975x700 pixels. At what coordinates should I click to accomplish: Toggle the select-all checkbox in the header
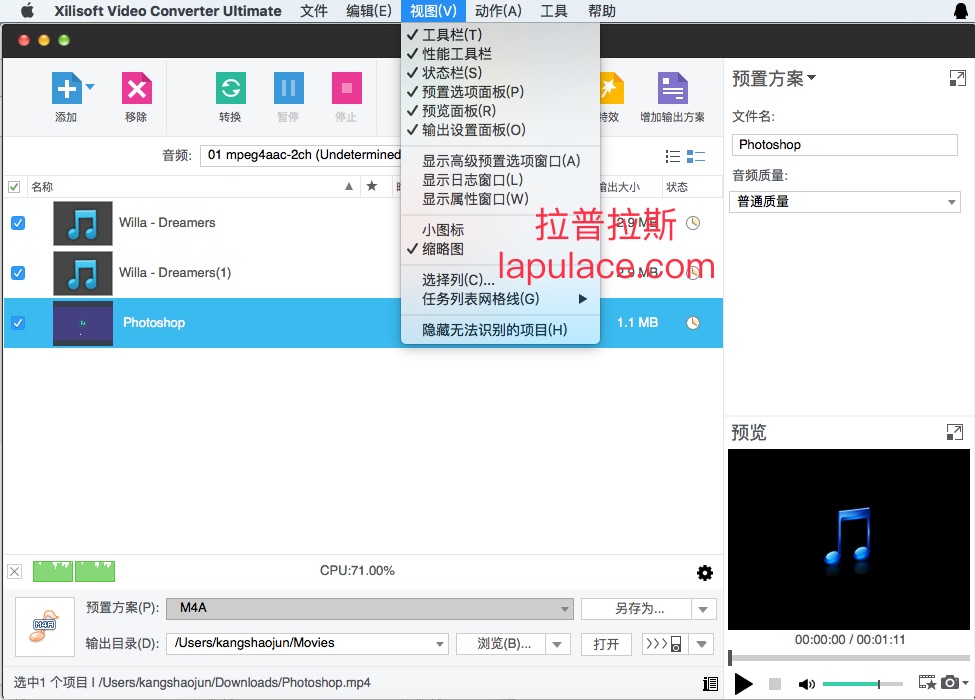click(x=14, y=187)
